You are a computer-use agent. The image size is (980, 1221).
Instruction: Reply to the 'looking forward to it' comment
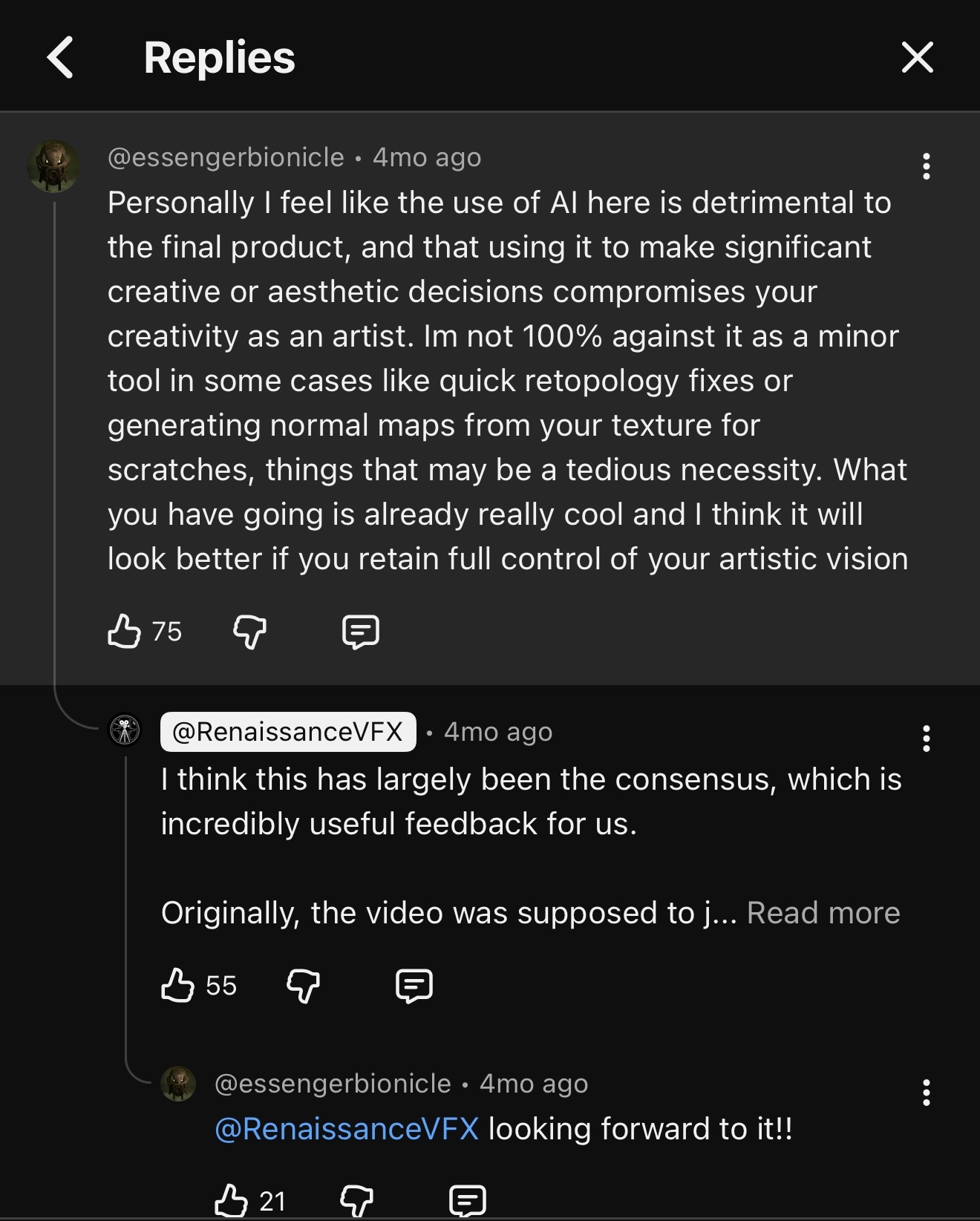[468, 1200]
